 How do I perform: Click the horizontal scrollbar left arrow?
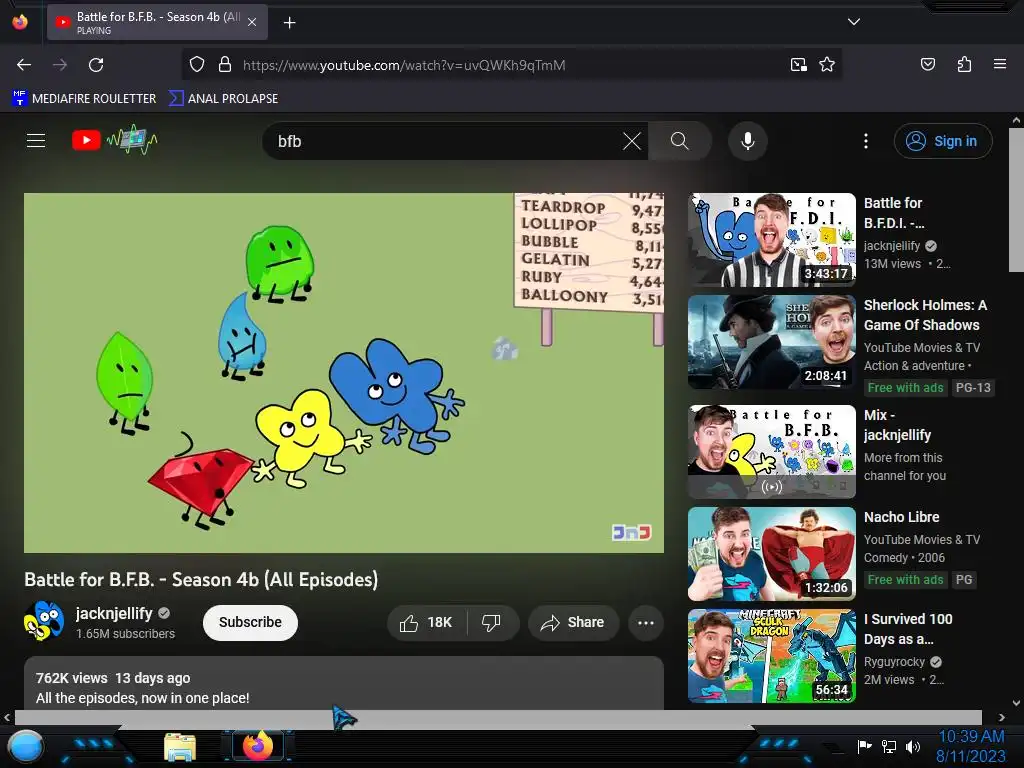7,717
